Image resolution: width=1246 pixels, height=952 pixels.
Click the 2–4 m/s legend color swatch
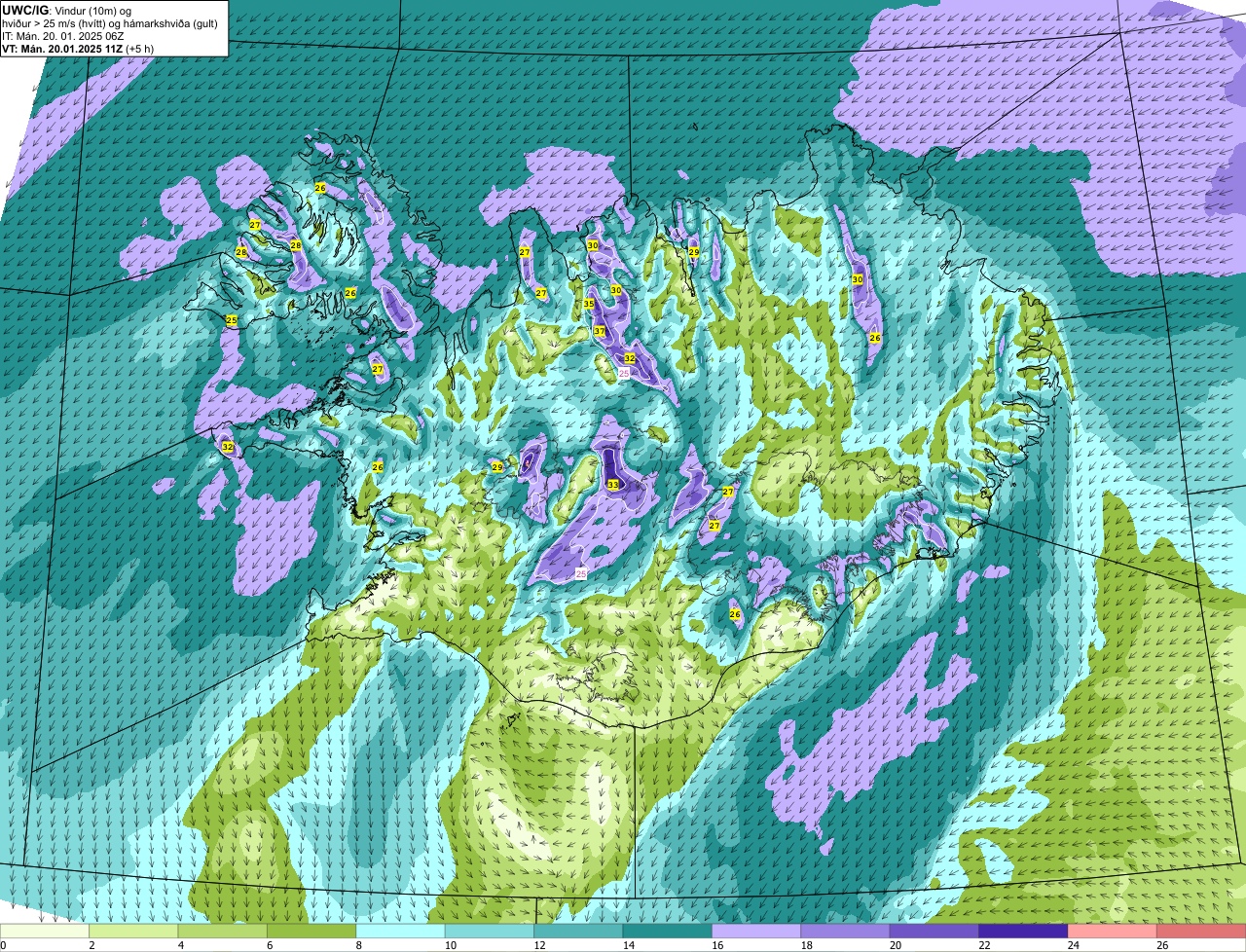click(134, 932)
